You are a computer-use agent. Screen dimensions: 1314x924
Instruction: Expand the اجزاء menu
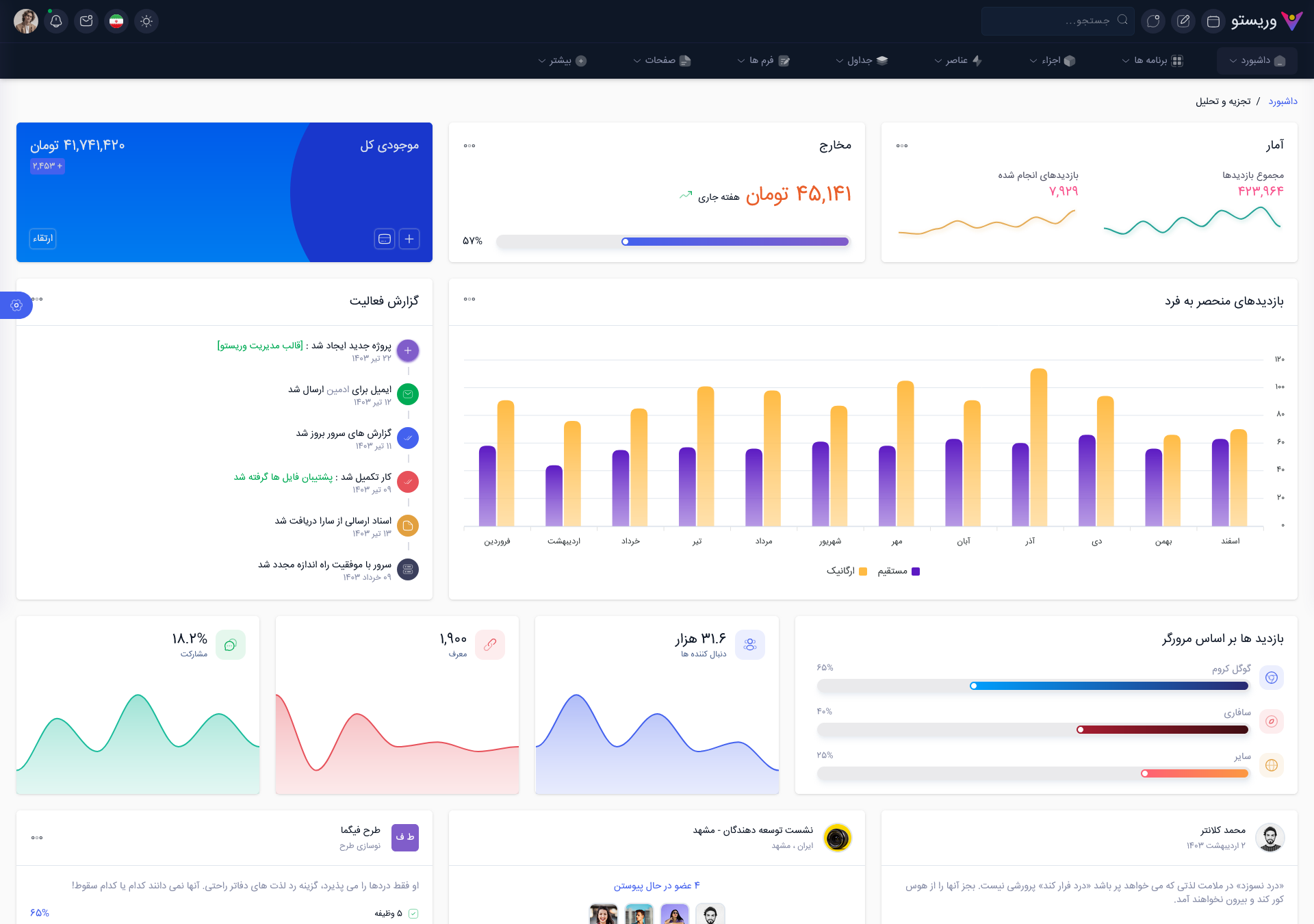[1053, 60]
